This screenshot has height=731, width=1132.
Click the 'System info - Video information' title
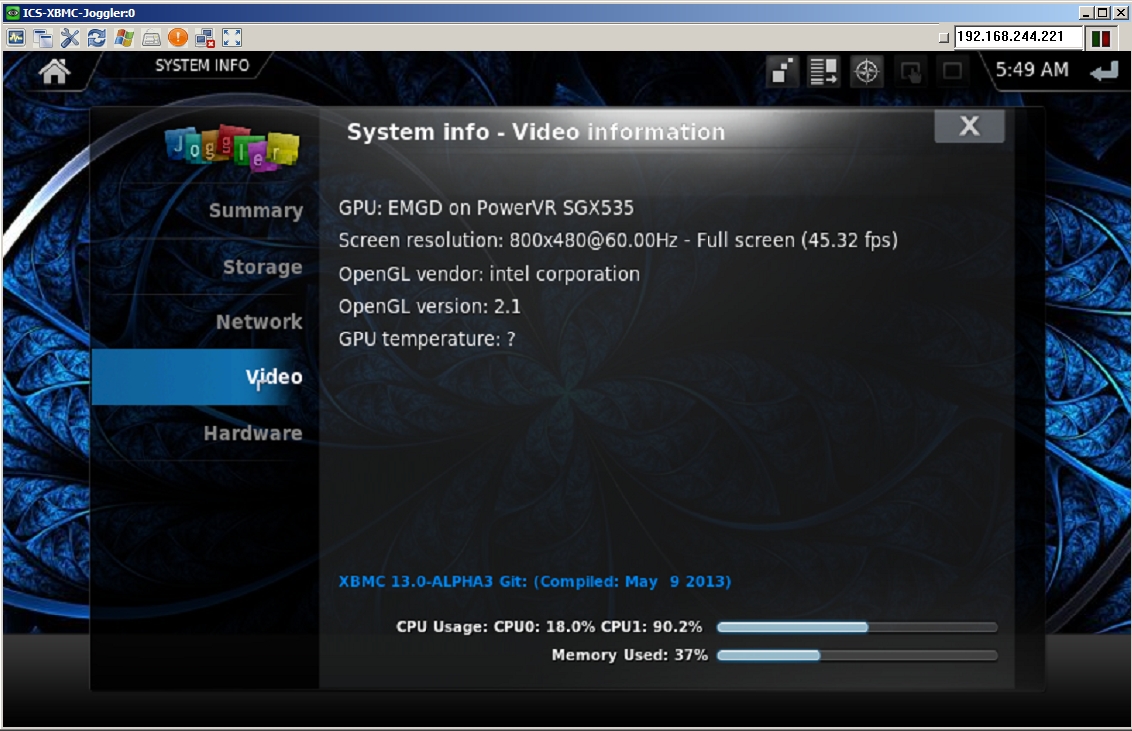536,132
